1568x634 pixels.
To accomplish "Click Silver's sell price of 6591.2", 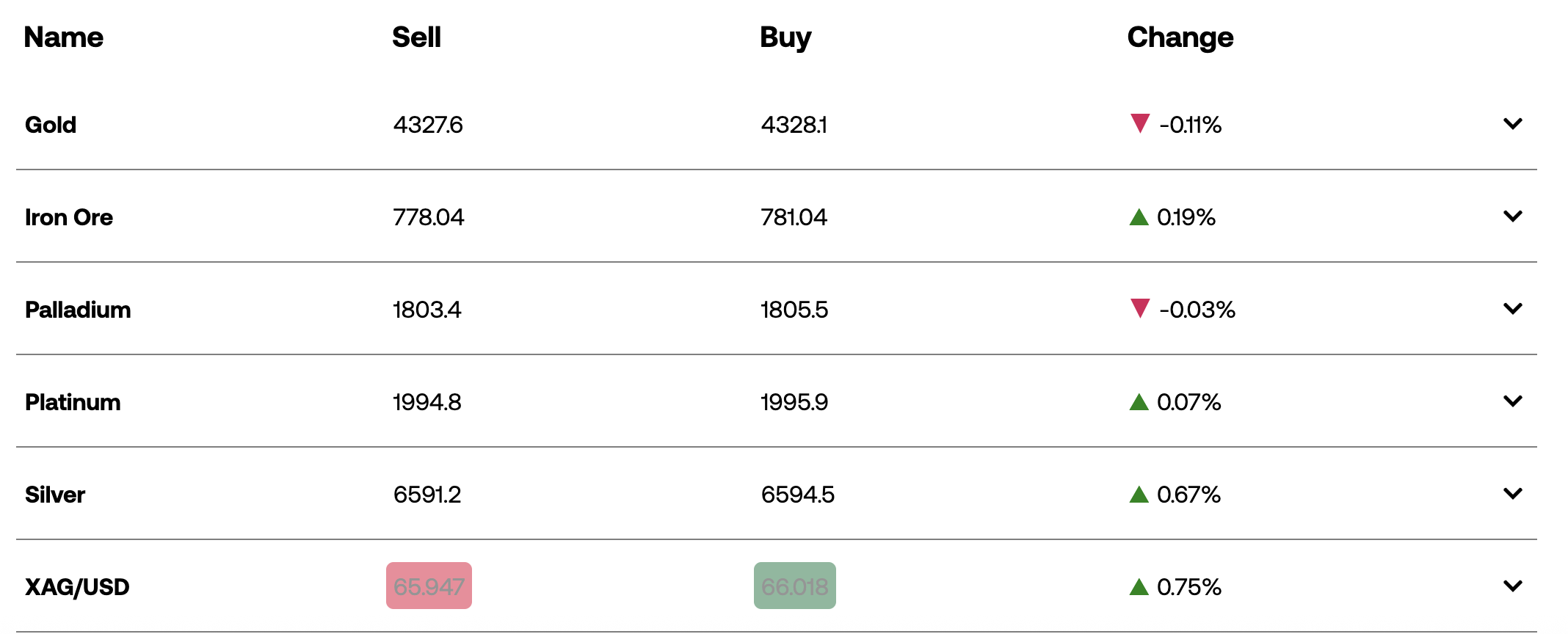I will click(428, 495).
